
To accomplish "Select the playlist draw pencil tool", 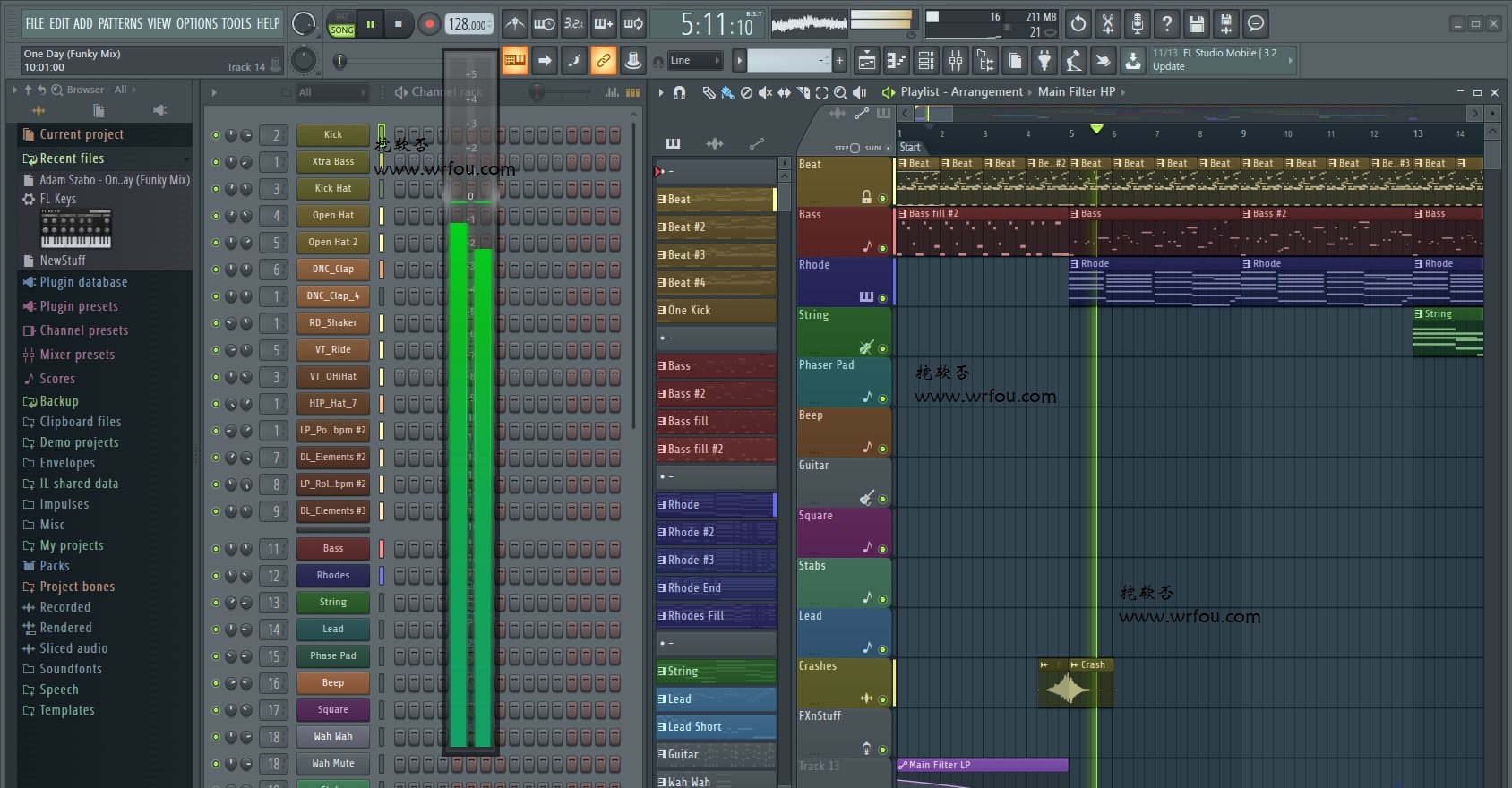I will 709,92.
